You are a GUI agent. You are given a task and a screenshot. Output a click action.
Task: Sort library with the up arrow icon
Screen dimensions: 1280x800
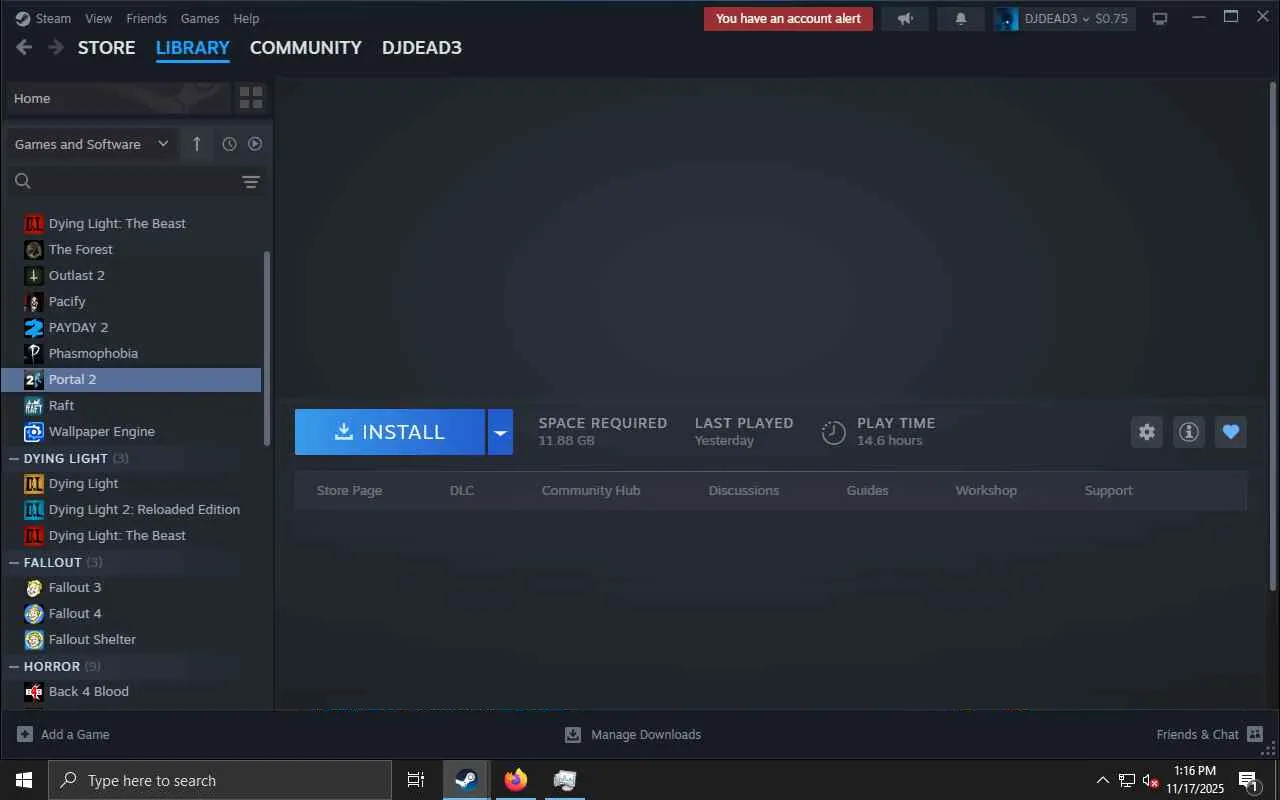point(196,144)
